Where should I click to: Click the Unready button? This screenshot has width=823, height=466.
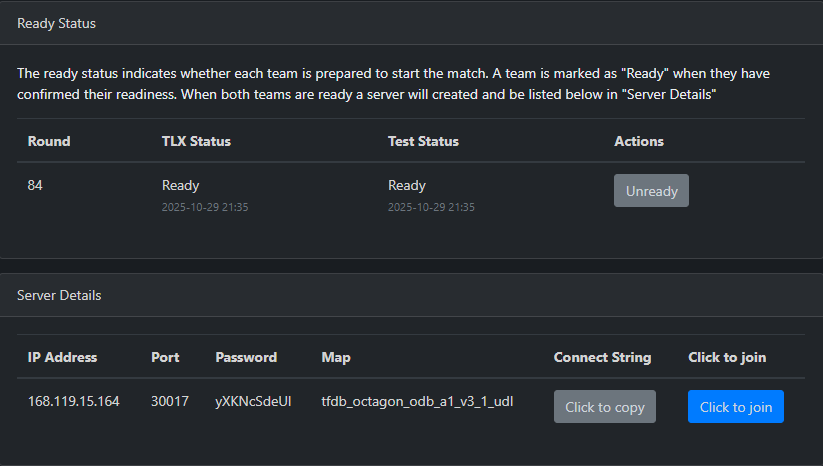[x=651, y=191]
